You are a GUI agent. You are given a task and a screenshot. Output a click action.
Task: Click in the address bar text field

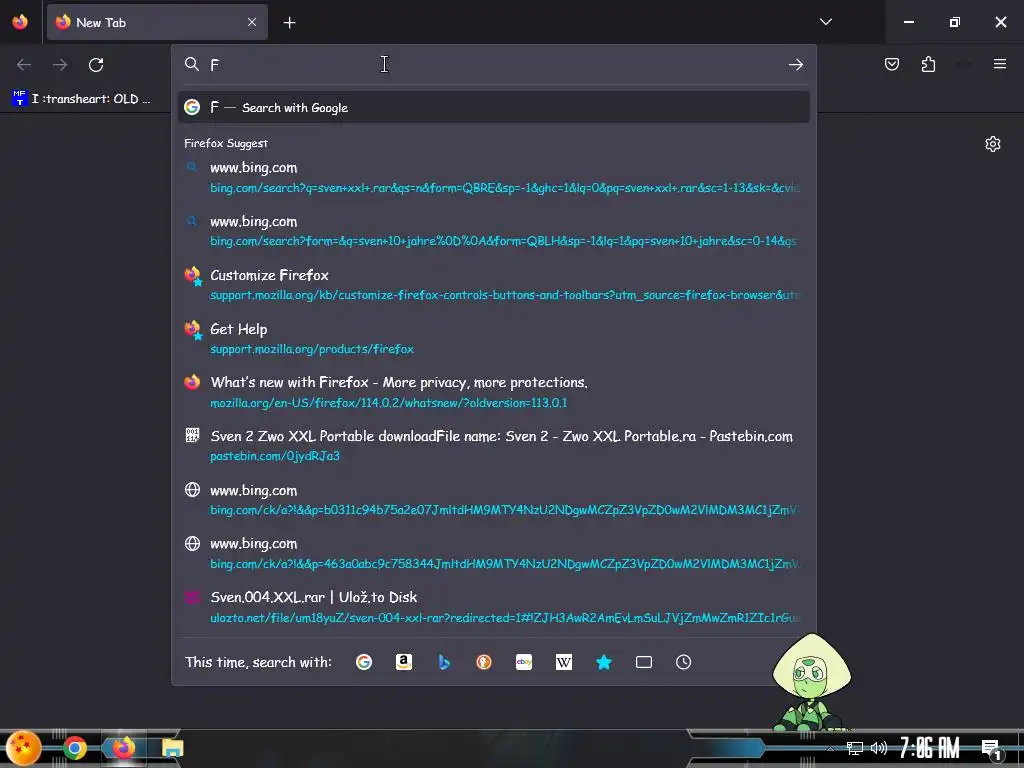(493, 64)
